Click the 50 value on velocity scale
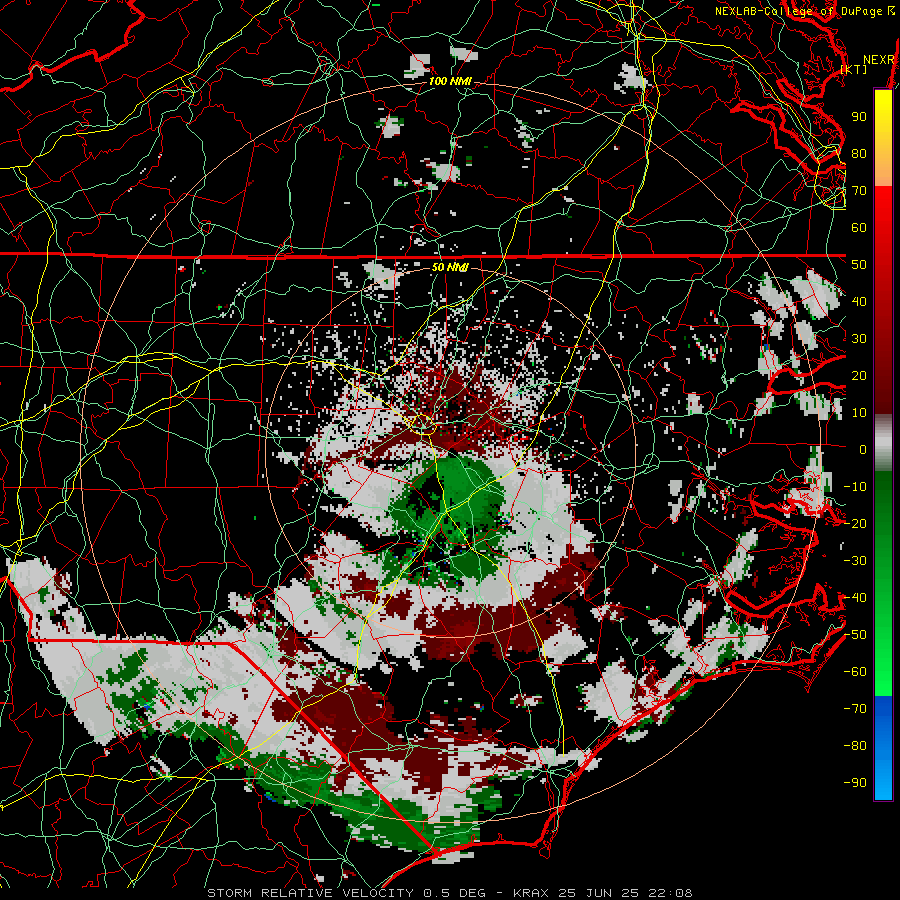 pyautogui.click(x=859, y=265)
